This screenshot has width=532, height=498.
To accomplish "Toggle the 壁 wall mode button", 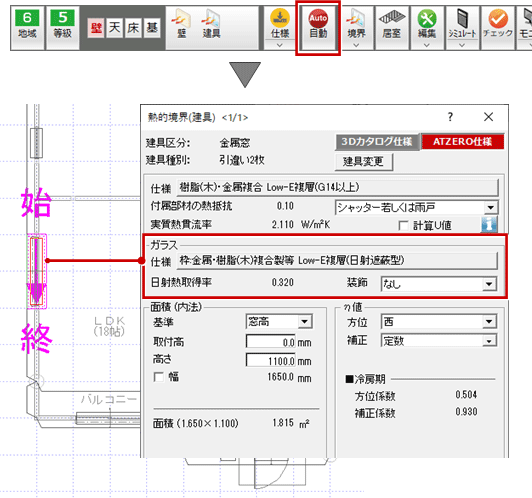I will click(x=96, y=28).
